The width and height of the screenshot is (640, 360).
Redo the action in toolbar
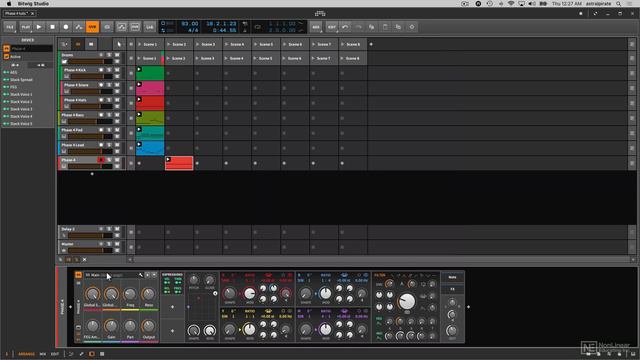point(358,27)
